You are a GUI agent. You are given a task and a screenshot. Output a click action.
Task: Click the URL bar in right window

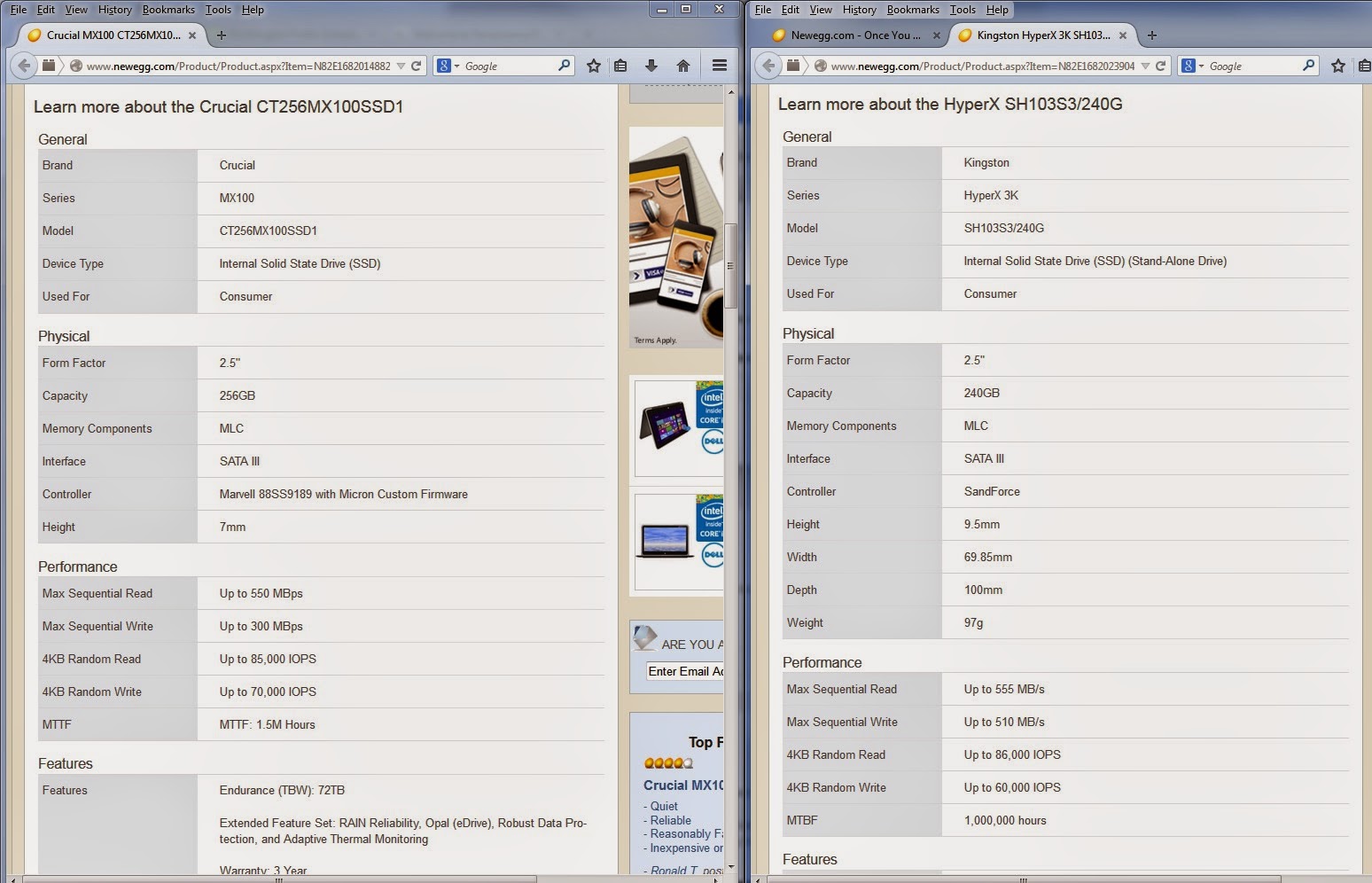pyautogui.click(x=982, y=66)
